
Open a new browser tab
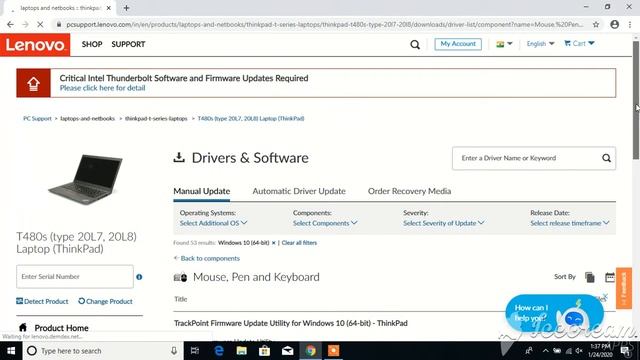(x=126, y=8)
